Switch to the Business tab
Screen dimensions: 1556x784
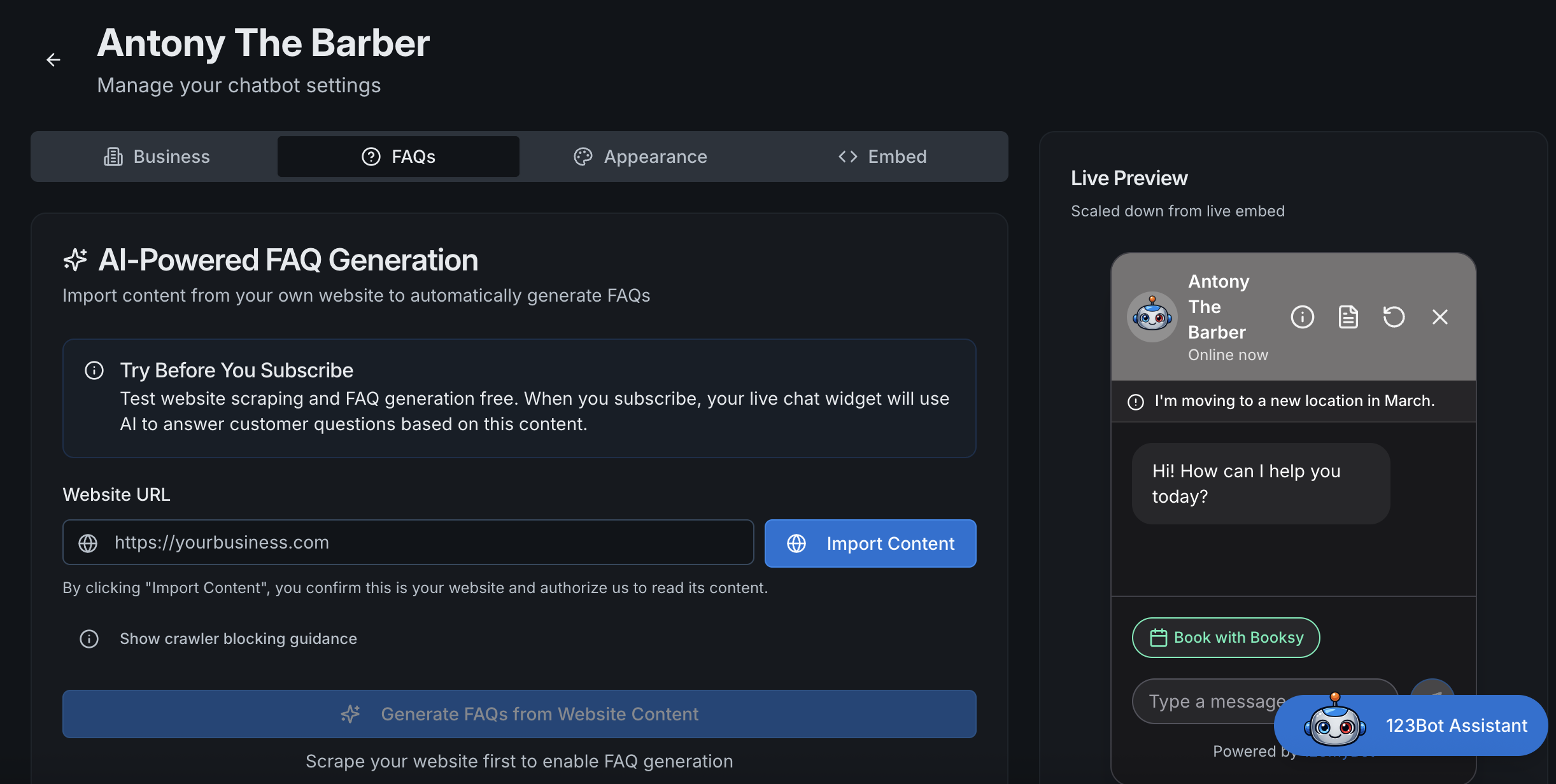[157, 157]
